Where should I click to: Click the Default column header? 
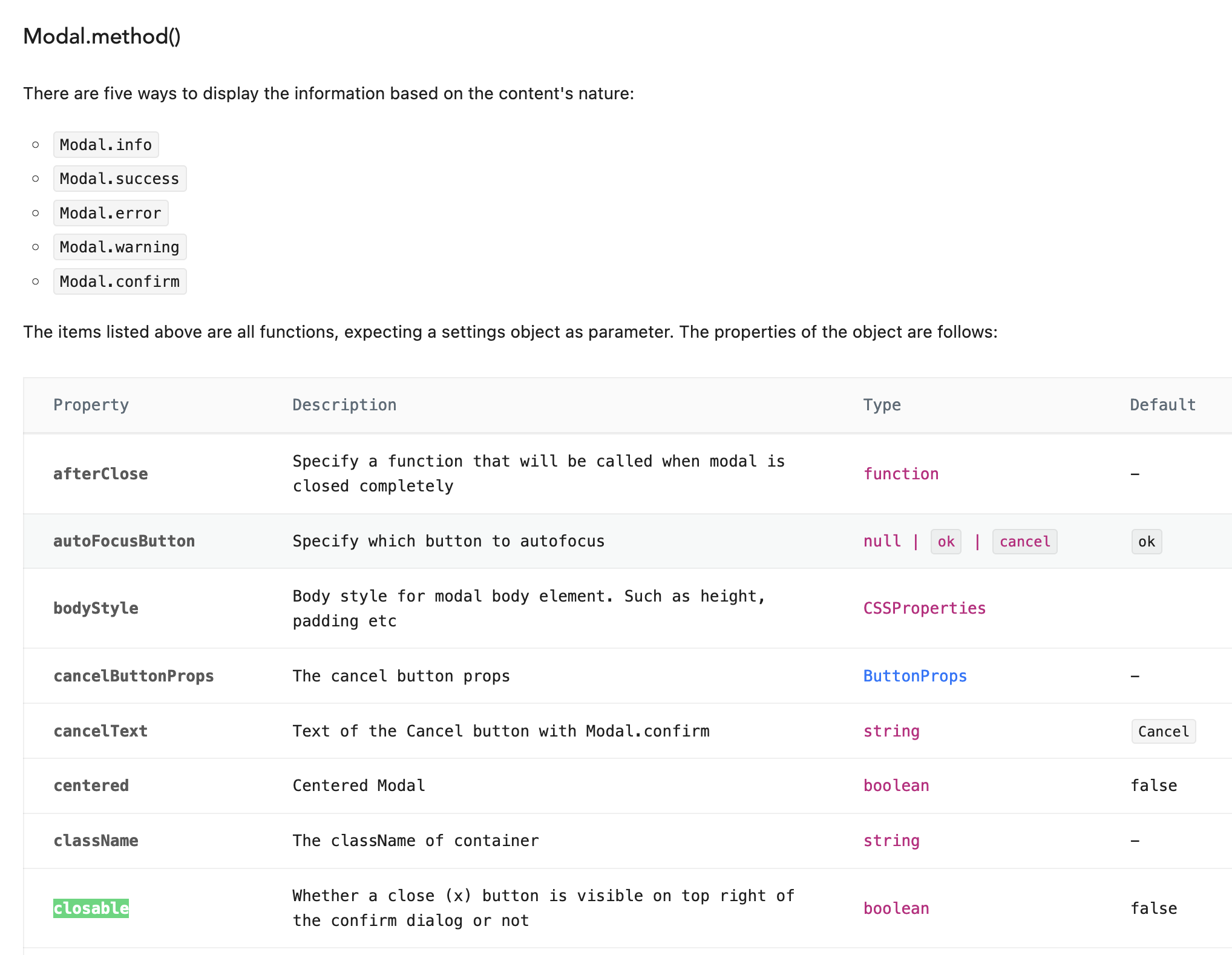[x=1162, y=404]
